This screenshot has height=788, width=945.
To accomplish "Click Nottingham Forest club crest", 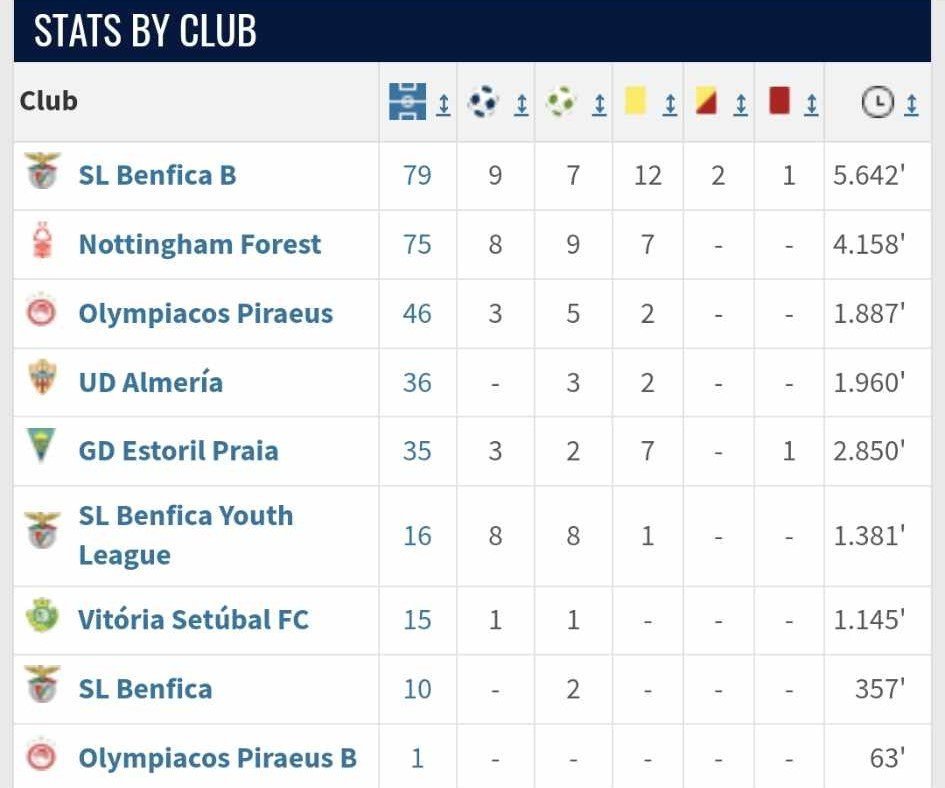I will coord(42,241).
